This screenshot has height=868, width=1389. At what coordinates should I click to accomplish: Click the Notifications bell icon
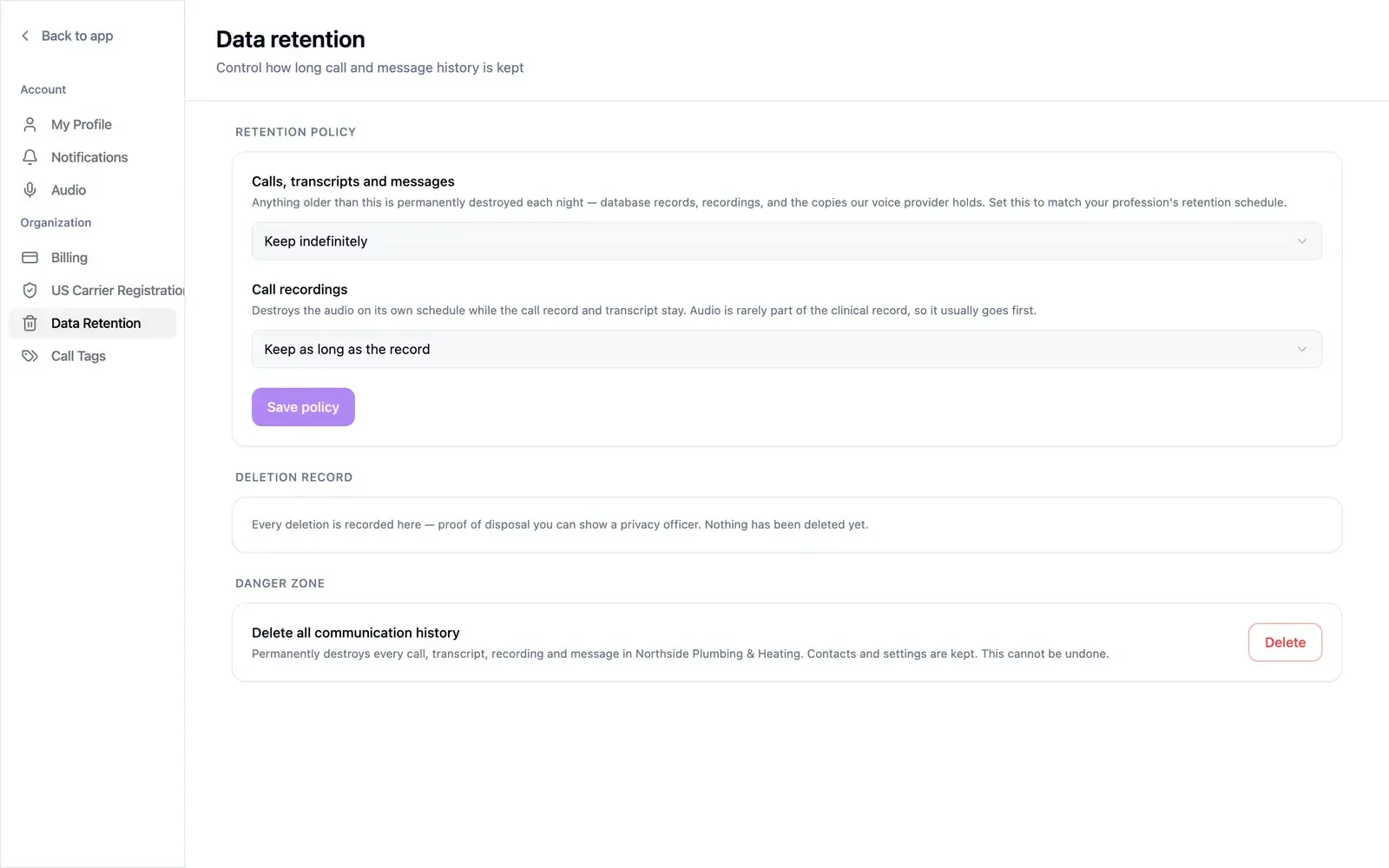coord(30,157)
